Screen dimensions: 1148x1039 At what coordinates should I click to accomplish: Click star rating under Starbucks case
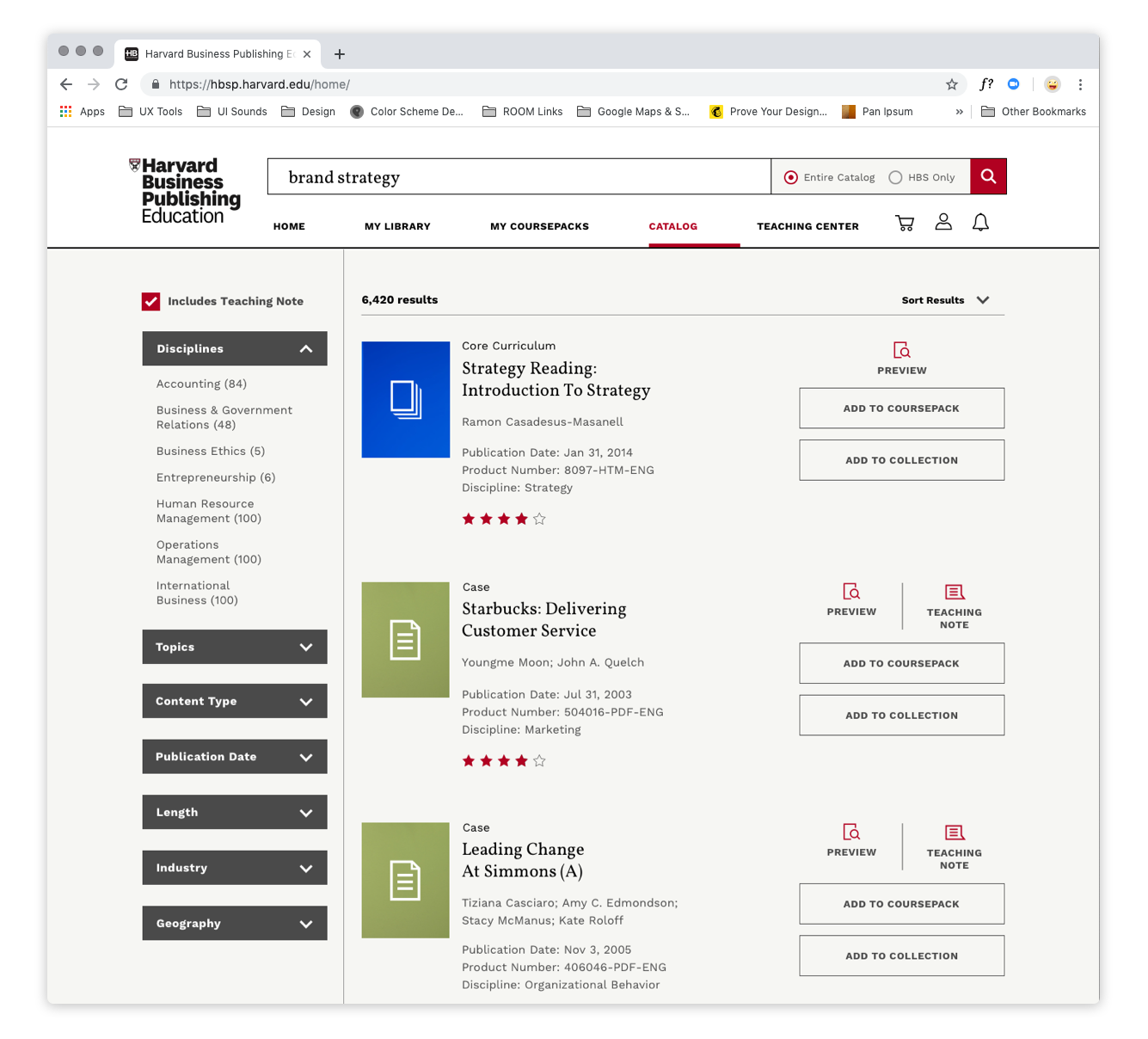[504, 760]
